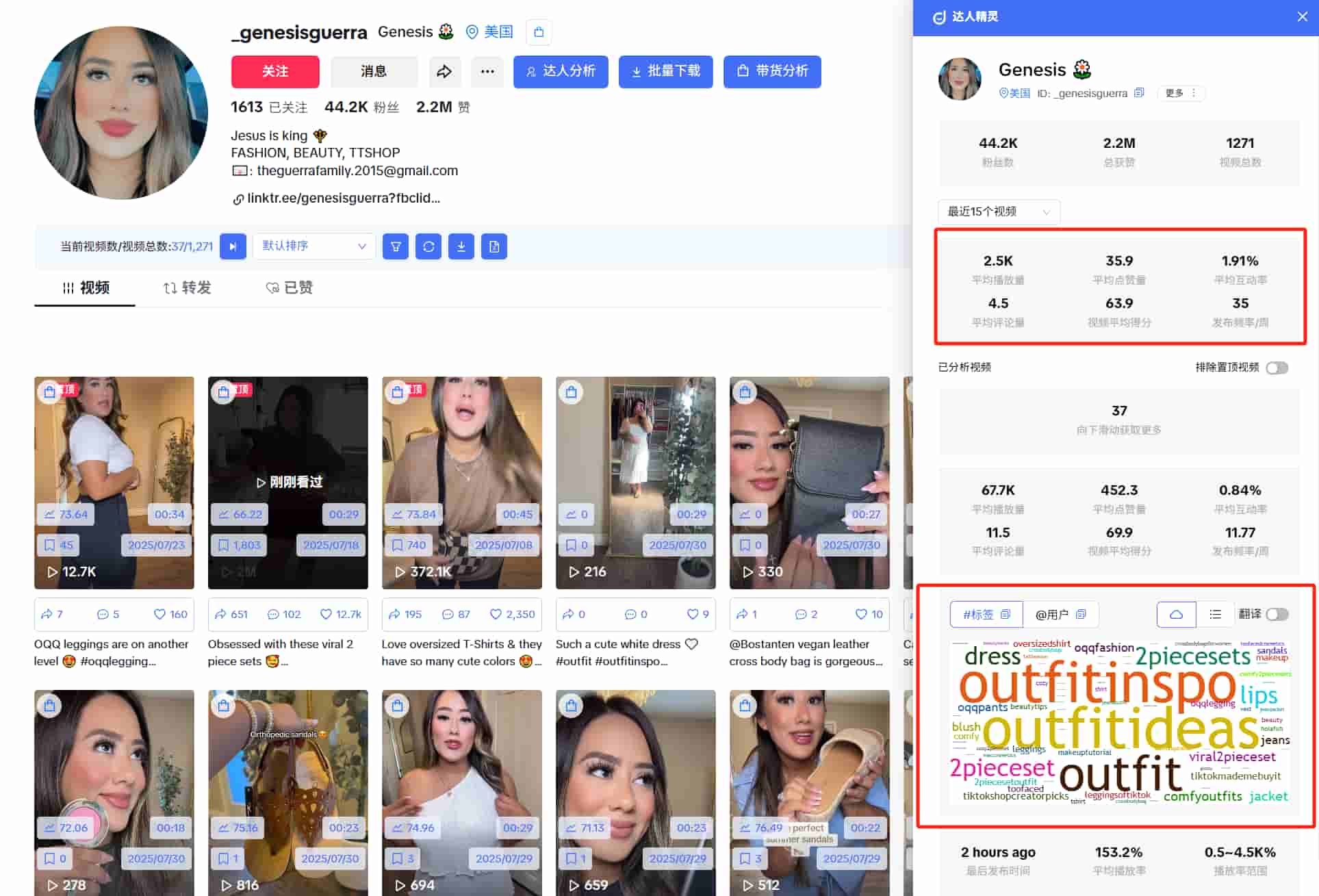
Task: Select the word cloud view icon
Action: (x=1176, y=614)
